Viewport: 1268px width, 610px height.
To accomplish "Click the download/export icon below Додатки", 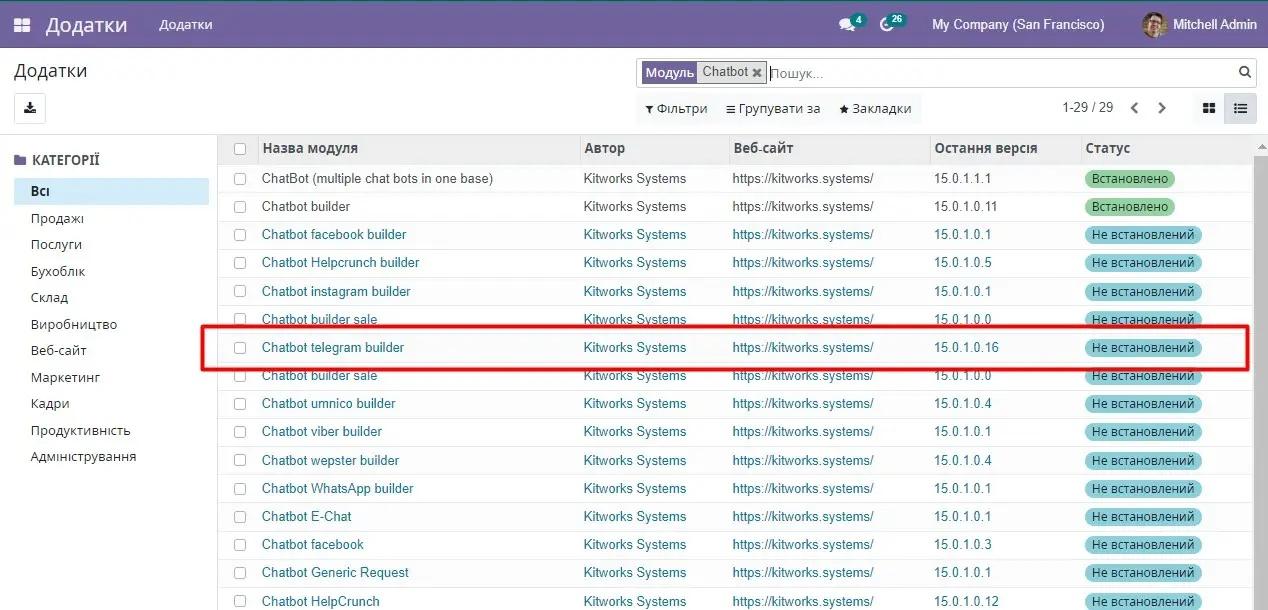I will (x=29, y=108).
